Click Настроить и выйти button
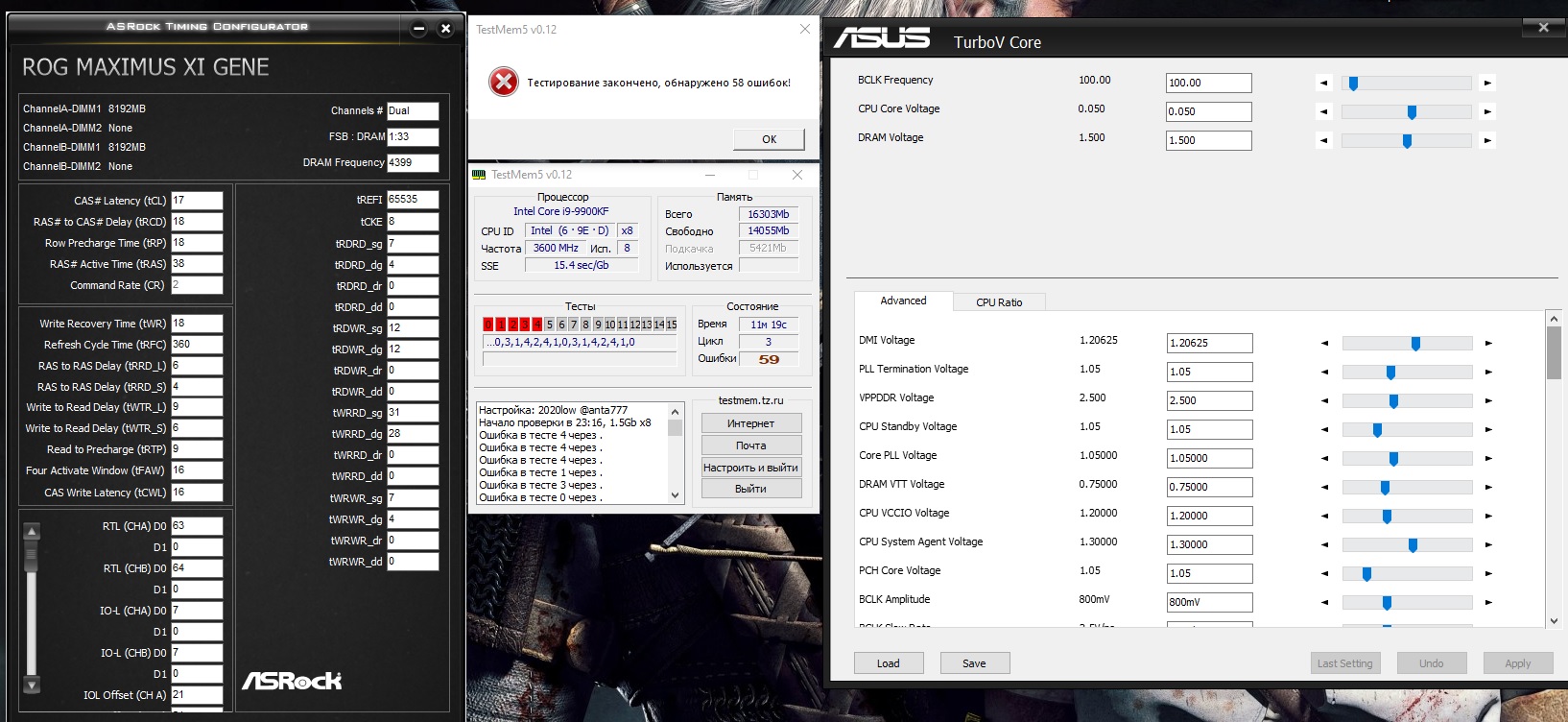This screenshot has width=1568, height=722. click(x=750, y=468)
